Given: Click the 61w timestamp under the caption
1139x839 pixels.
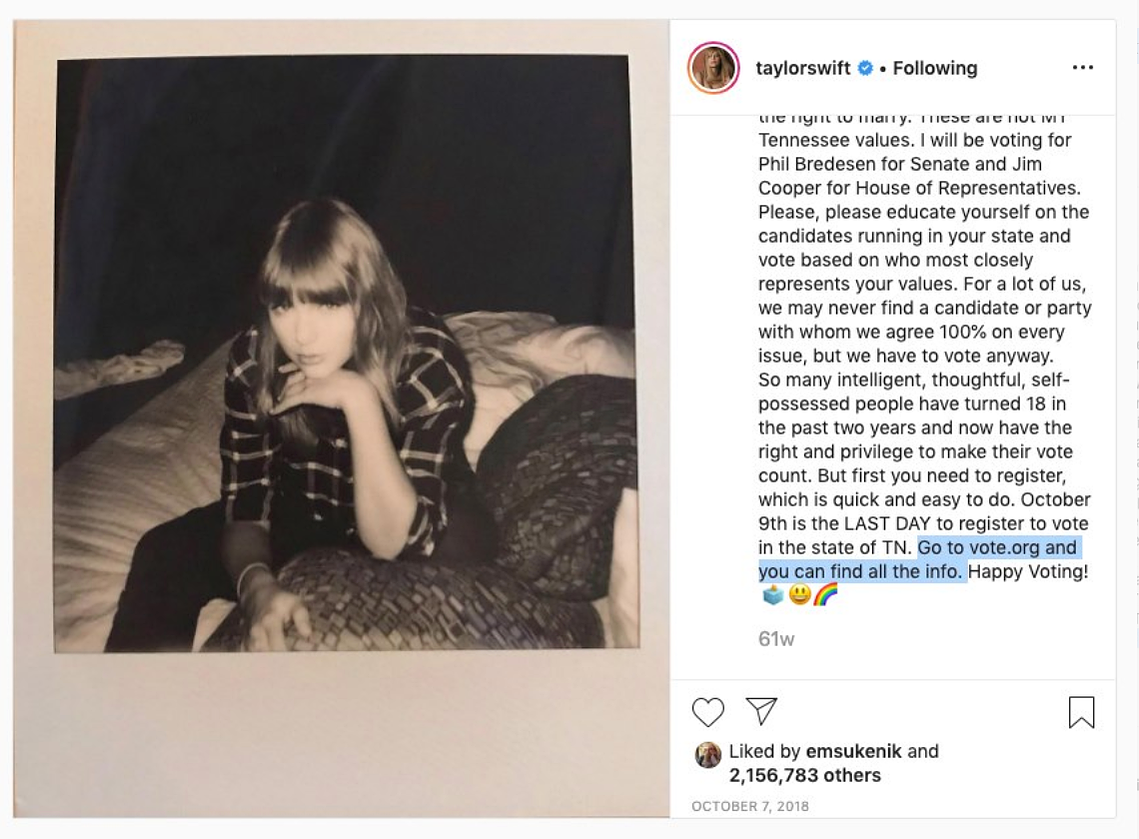Looking at the screenshot, I should coord(776,639).
